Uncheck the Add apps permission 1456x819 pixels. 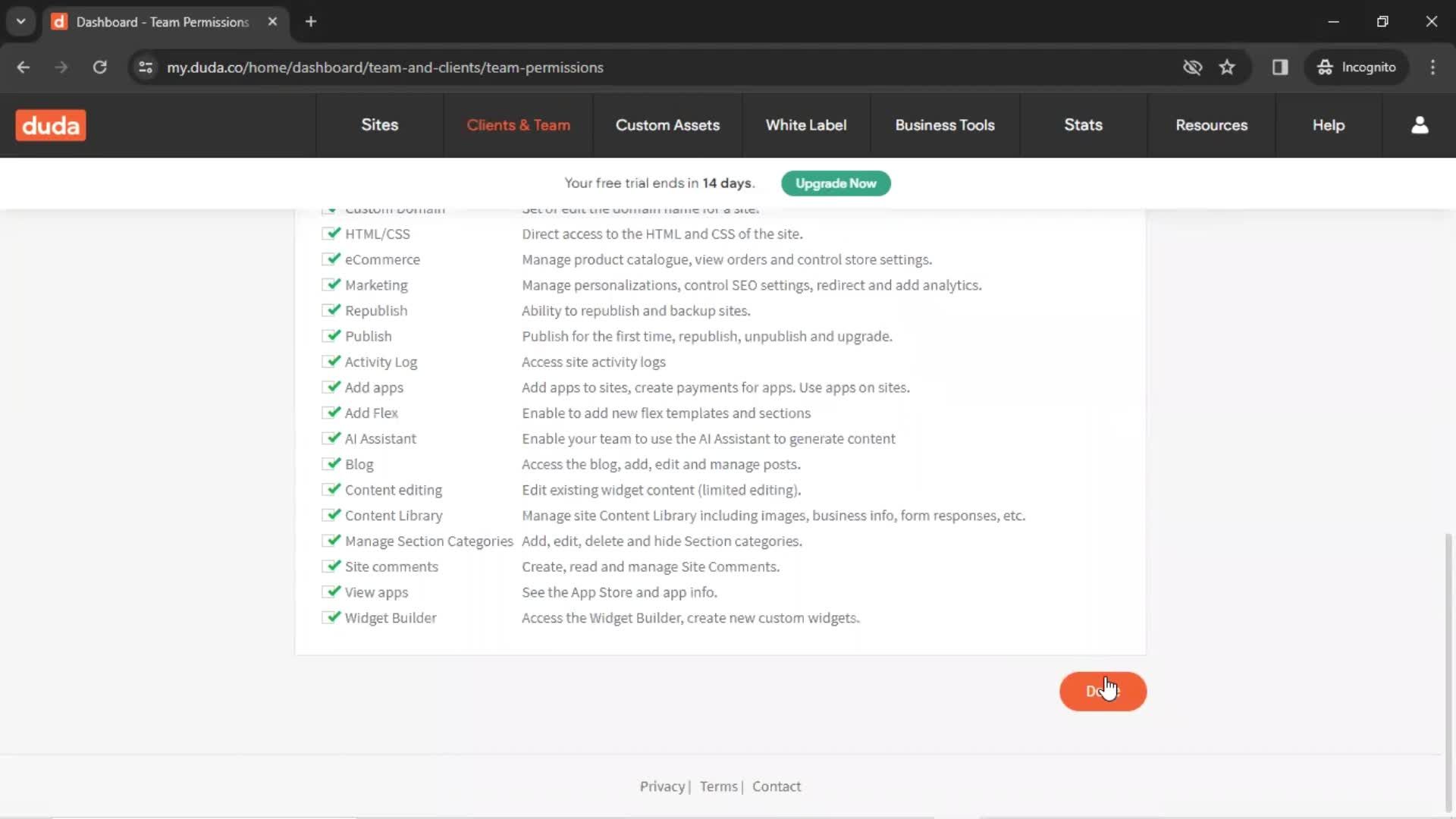(x=331, y=388)
